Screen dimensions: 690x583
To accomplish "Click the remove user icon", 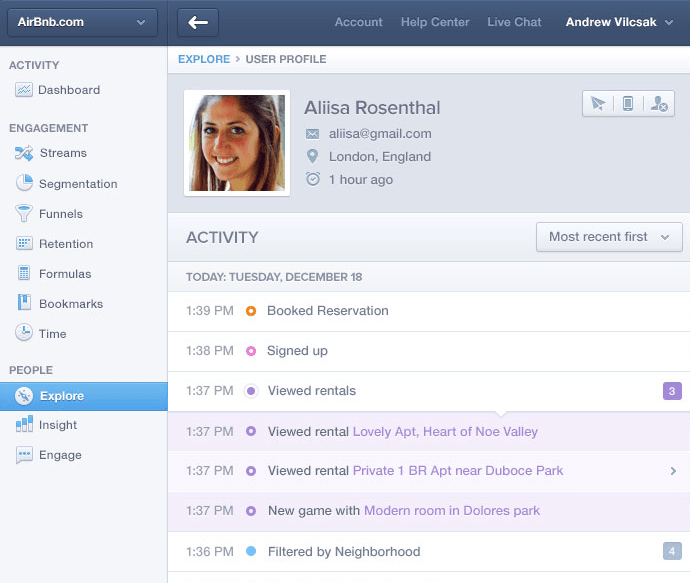I will [658, 104].
